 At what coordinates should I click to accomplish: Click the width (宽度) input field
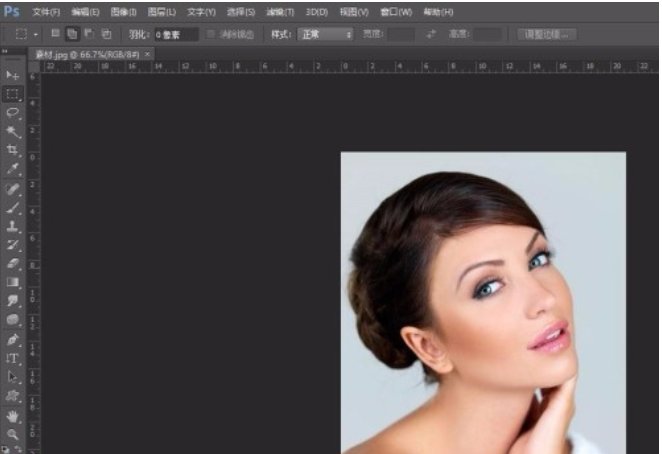(x=401, y=34)
